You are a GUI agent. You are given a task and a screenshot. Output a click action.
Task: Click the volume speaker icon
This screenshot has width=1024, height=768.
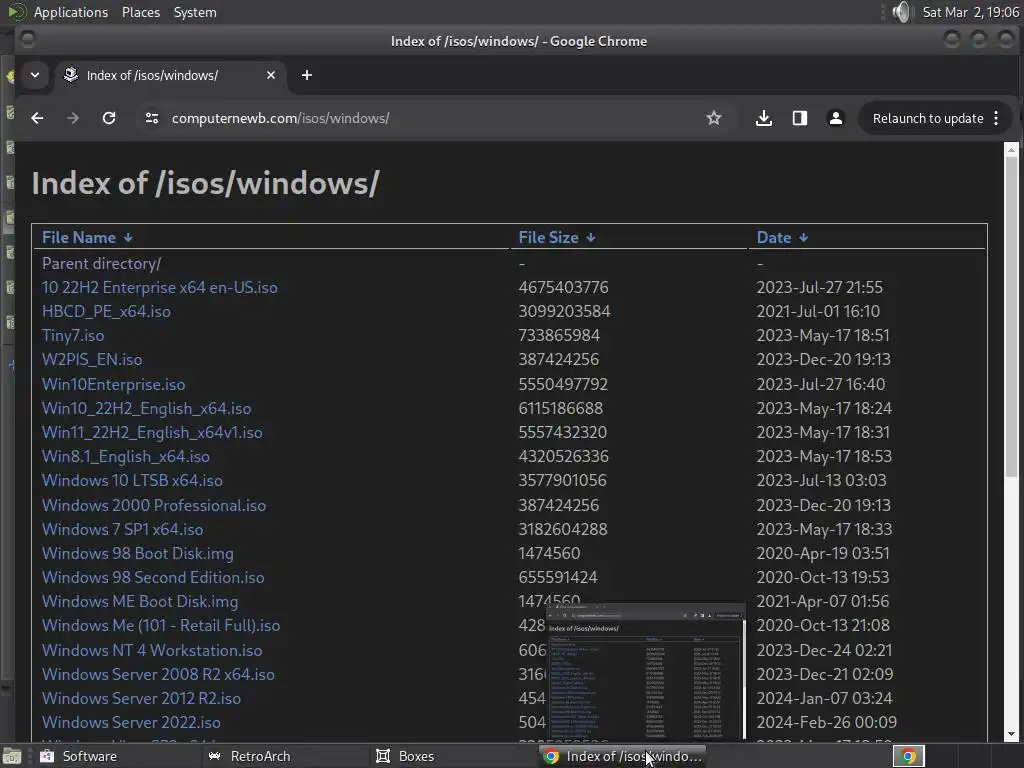[901, 12]
